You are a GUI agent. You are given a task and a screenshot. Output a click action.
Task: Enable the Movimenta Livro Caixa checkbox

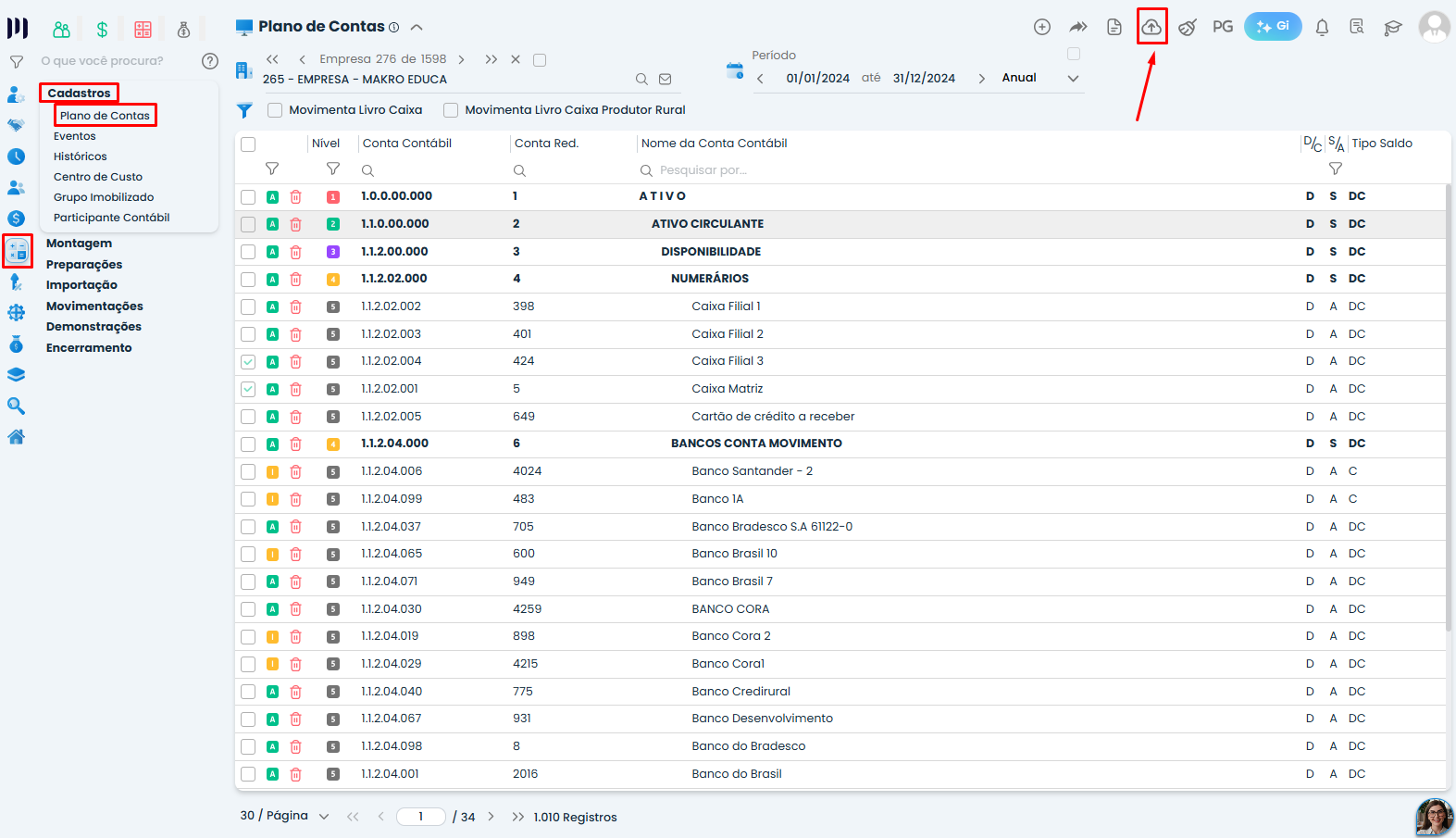(x=275, y=110)
